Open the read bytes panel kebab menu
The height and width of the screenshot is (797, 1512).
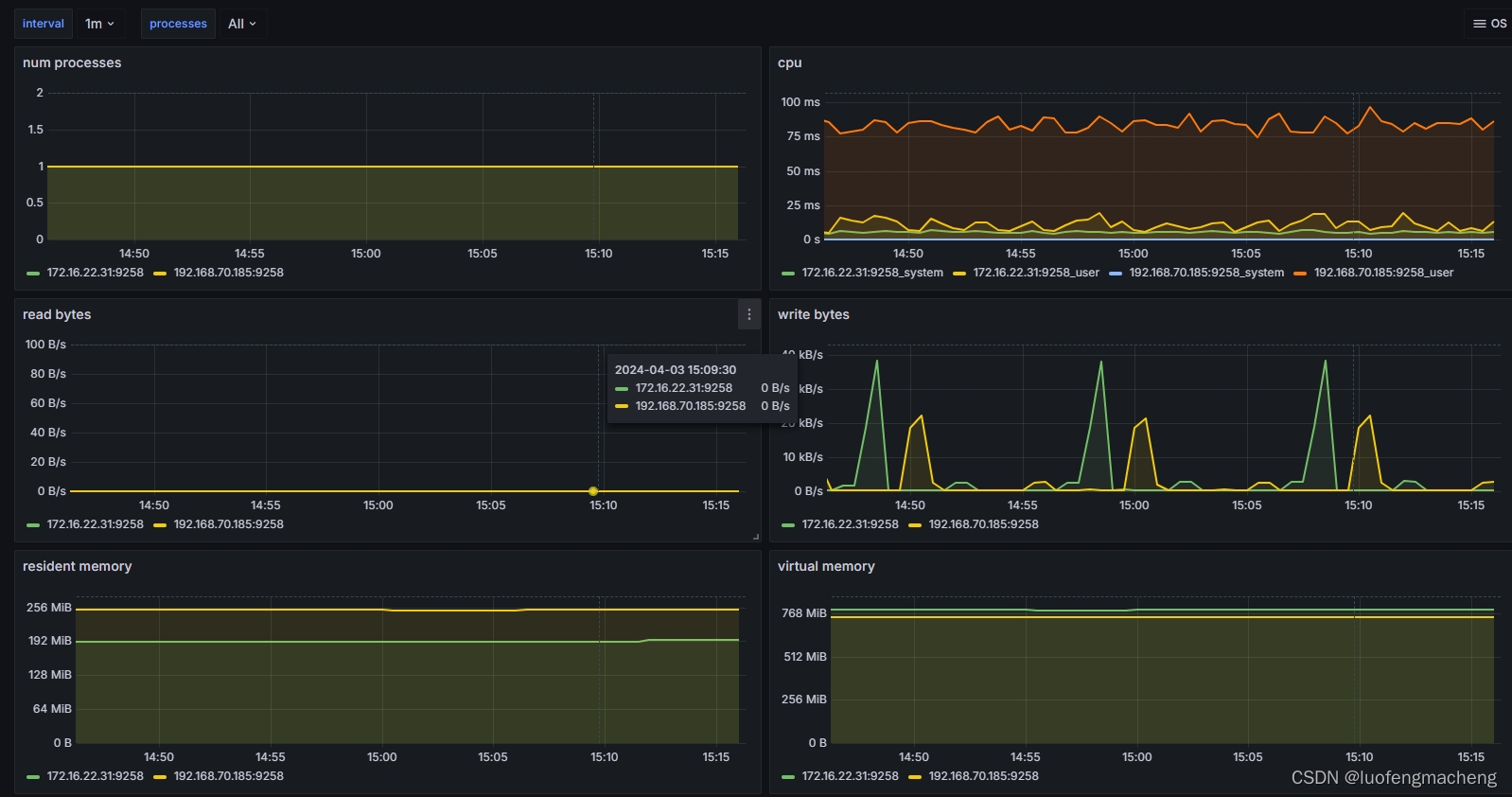point(749,314)
